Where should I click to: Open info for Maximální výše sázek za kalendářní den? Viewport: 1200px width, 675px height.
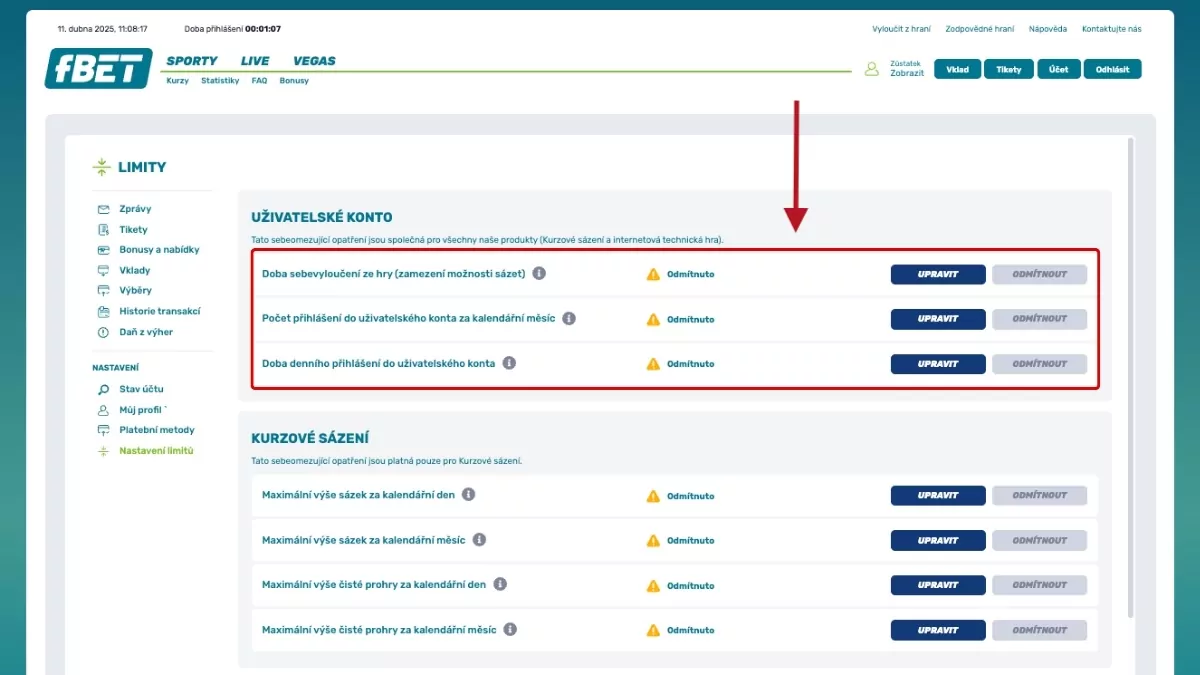click(x=468, y=494)
